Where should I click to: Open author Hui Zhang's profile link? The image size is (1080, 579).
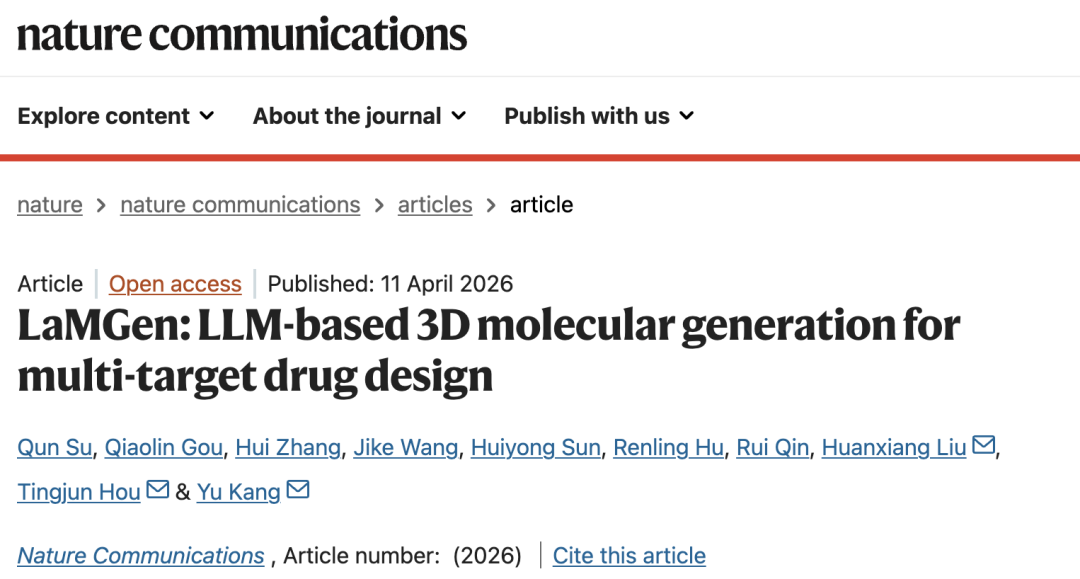point(288,447)
